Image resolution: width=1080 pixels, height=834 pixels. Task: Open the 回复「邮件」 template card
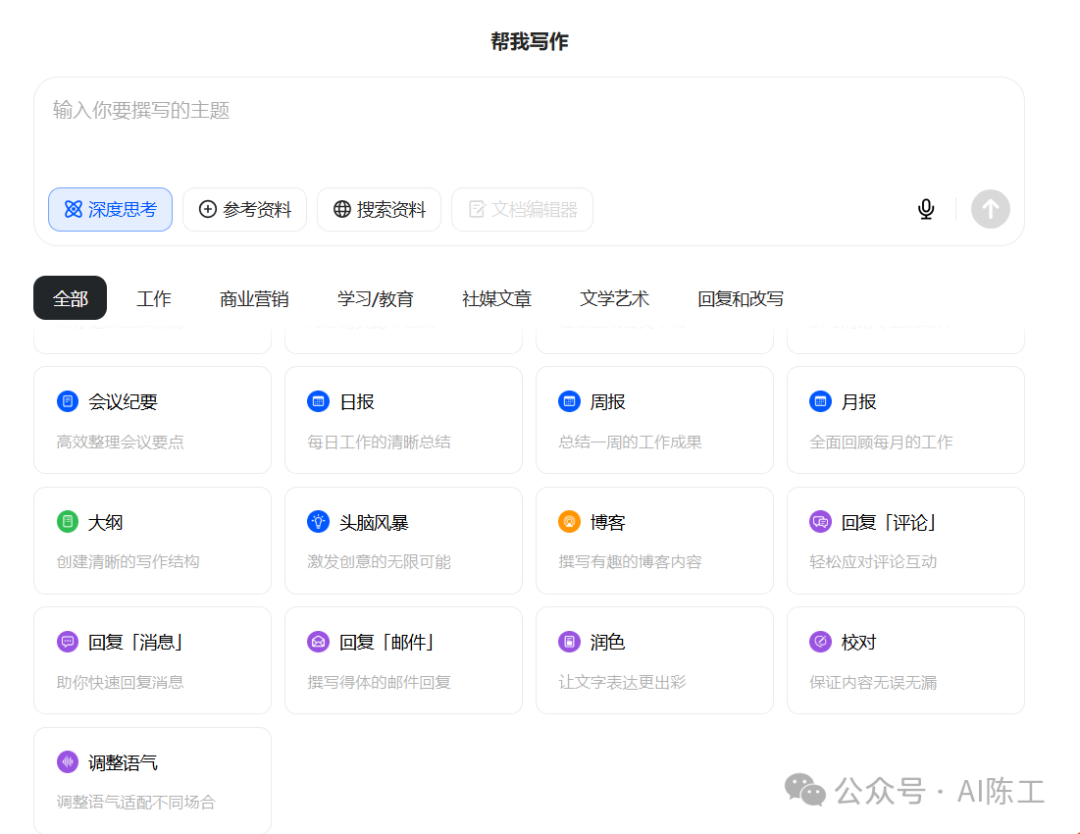pos(403,660)
